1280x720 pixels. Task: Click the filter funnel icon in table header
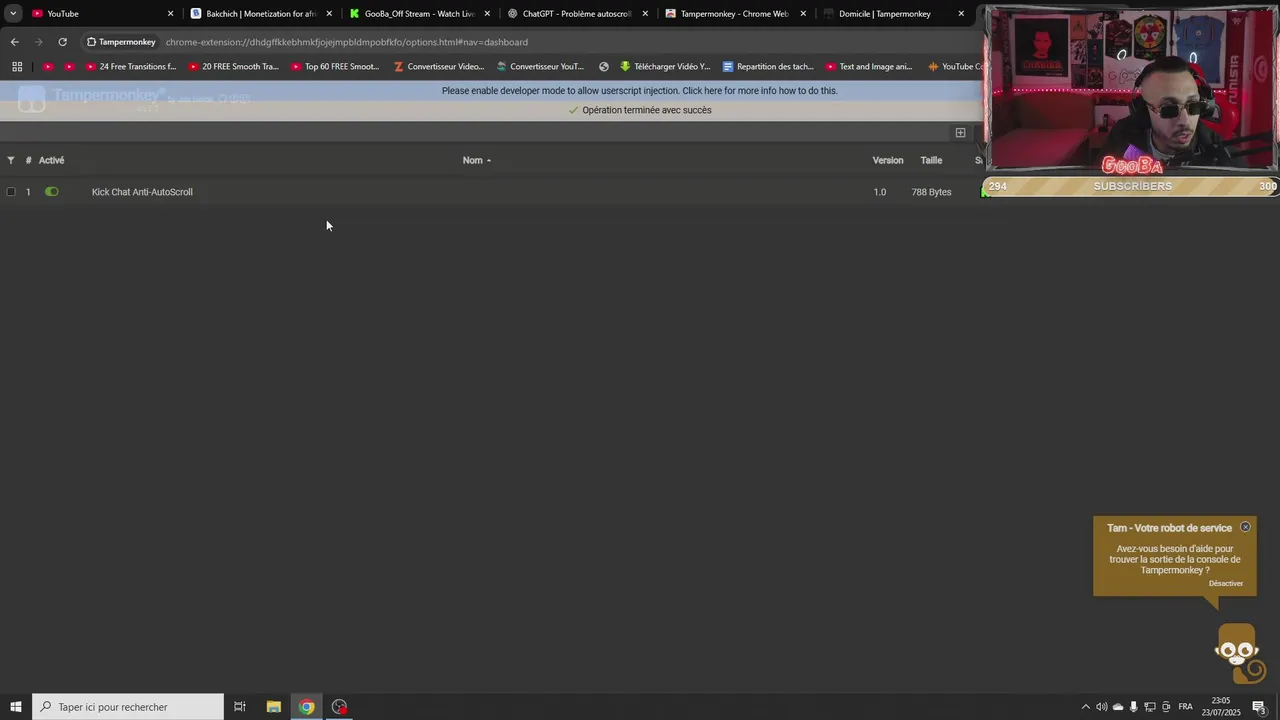pos(11,160)
